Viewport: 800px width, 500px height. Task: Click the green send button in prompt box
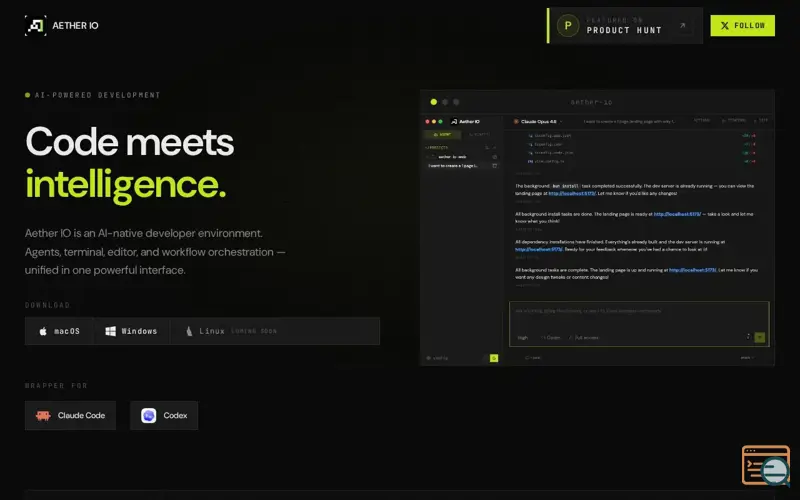click(760, 337)
